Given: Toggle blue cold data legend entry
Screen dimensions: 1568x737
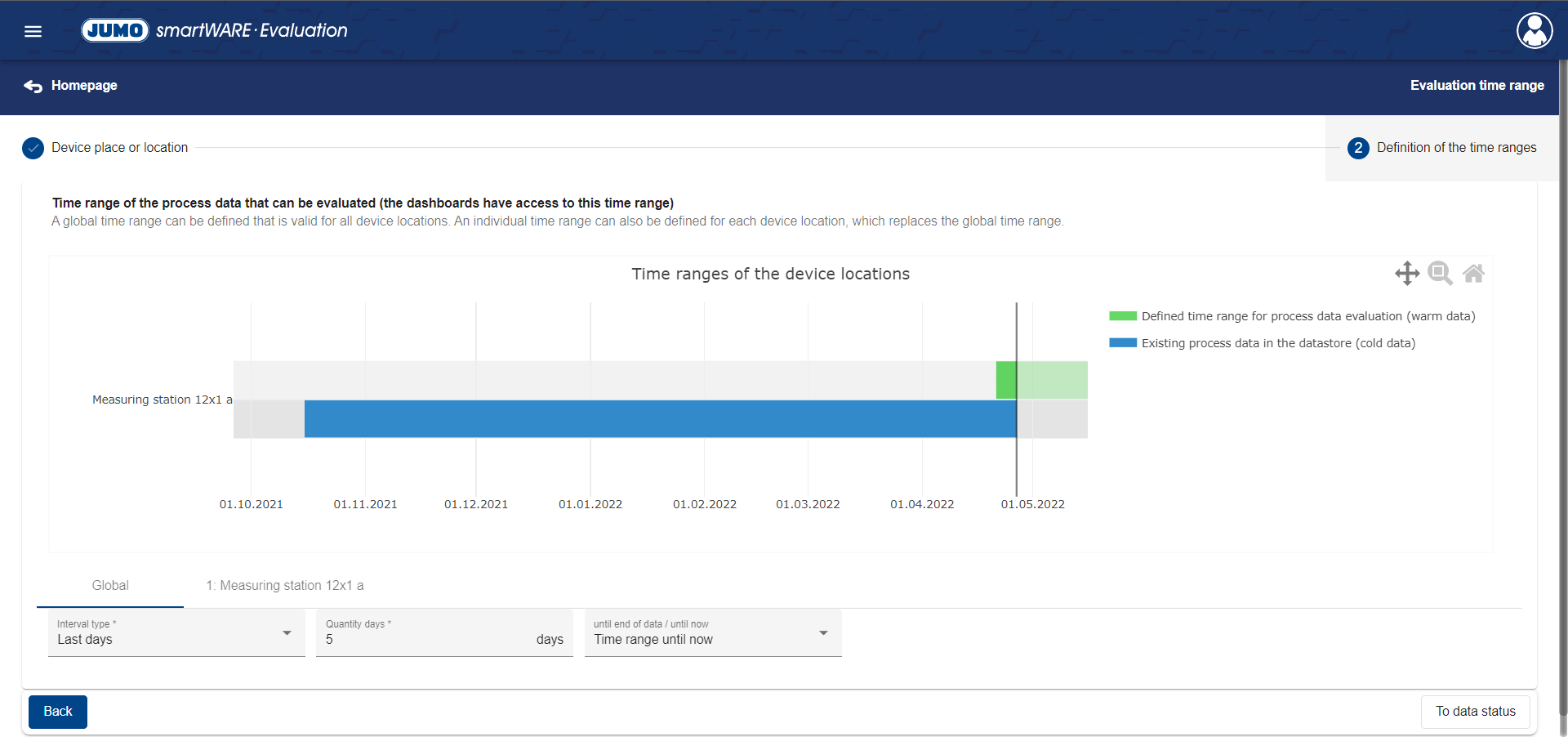Looking at the screenshot, I should point(1263,343).
